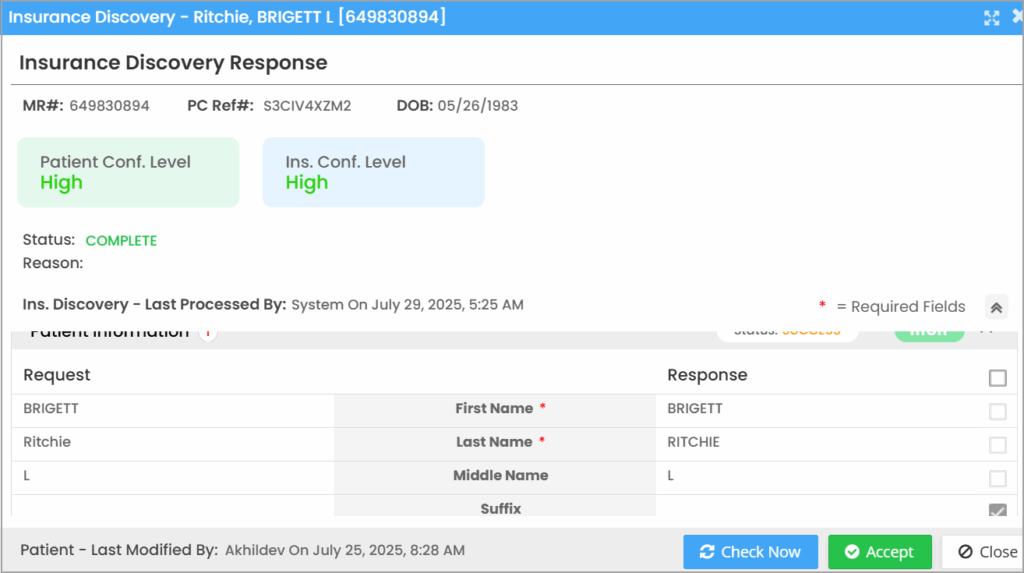The image size is (1024, 573).
Task: Collapse the header section with double chevron
Action: click(996, 307)
